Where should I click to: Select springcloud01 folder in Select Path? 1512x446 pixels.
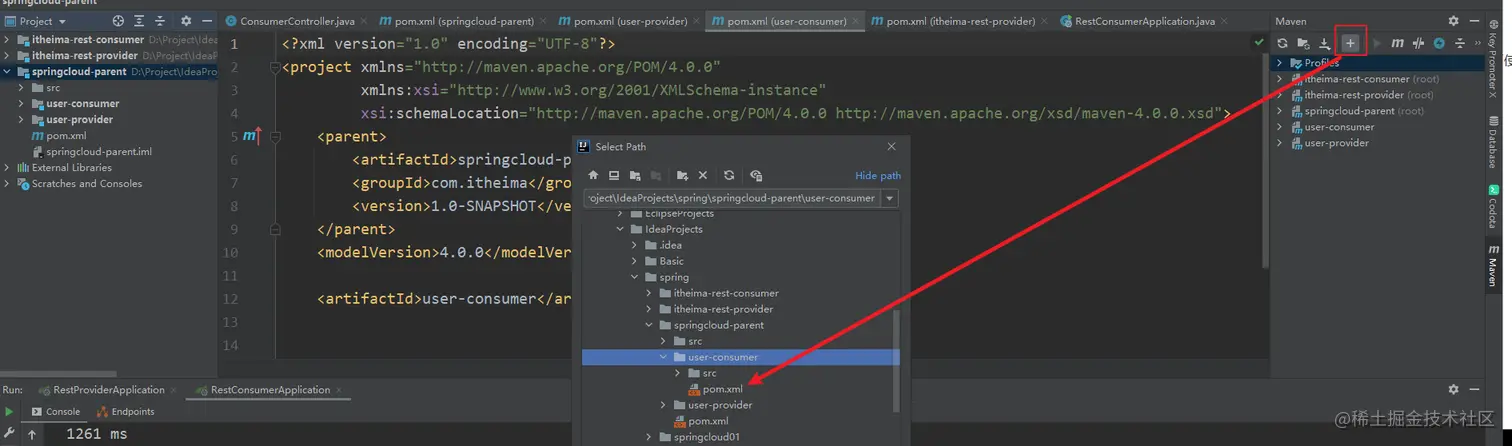point(706,437)
